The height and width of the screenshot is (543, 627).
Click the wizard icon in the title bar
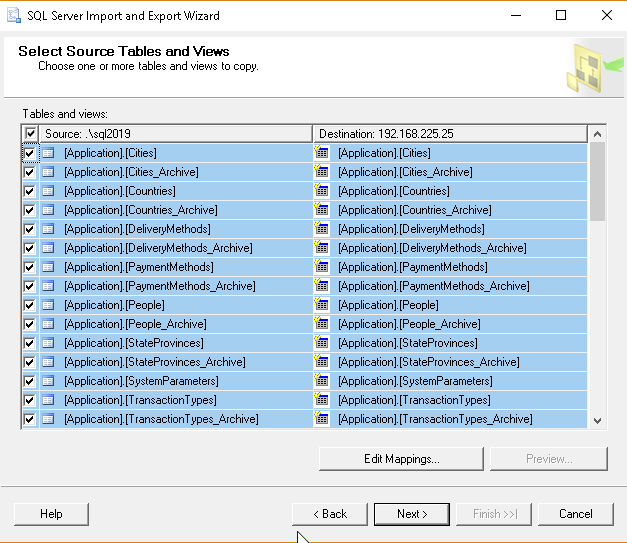point(14,15)
